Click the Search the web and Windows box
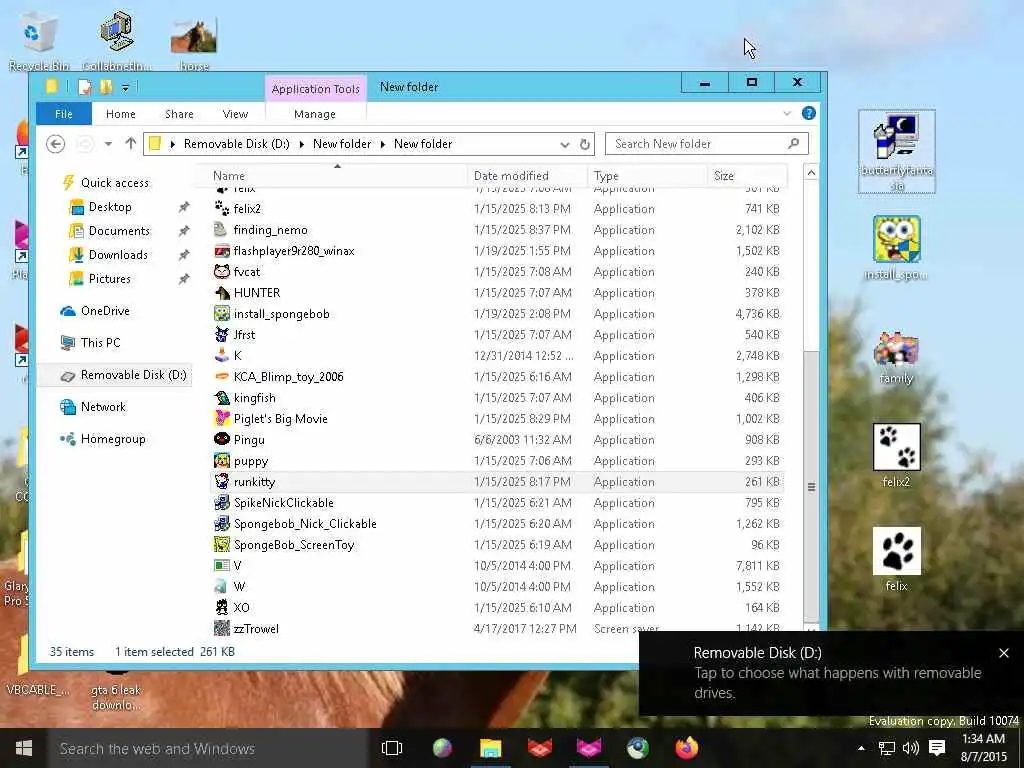 pos(208,748)
